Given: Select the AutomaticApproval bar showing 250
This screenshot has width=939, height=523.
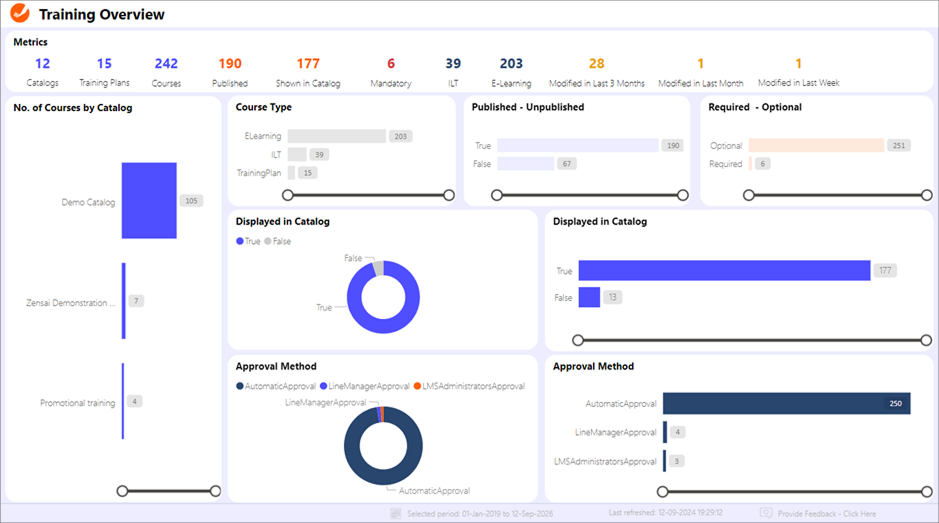Looking at the screenshot, I should 786,403.
